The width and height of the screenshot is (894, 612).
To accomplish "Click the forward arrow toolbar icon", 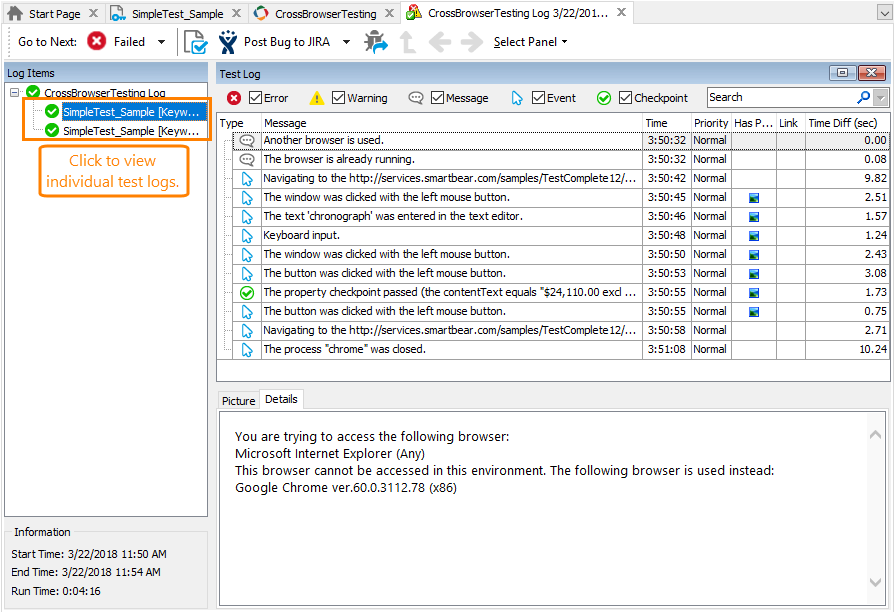I will click(x=472, y=42).
